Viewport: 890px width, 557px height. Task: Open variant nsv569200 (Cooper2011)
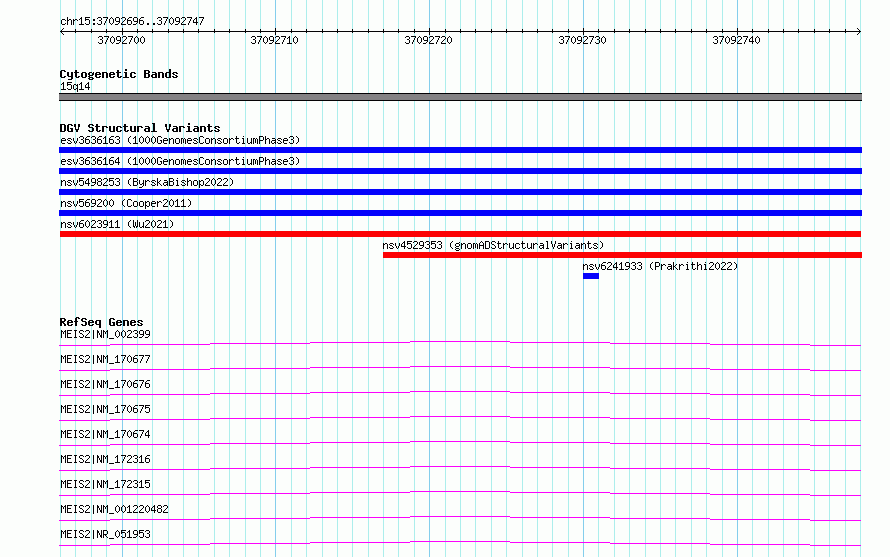(126, 203)
